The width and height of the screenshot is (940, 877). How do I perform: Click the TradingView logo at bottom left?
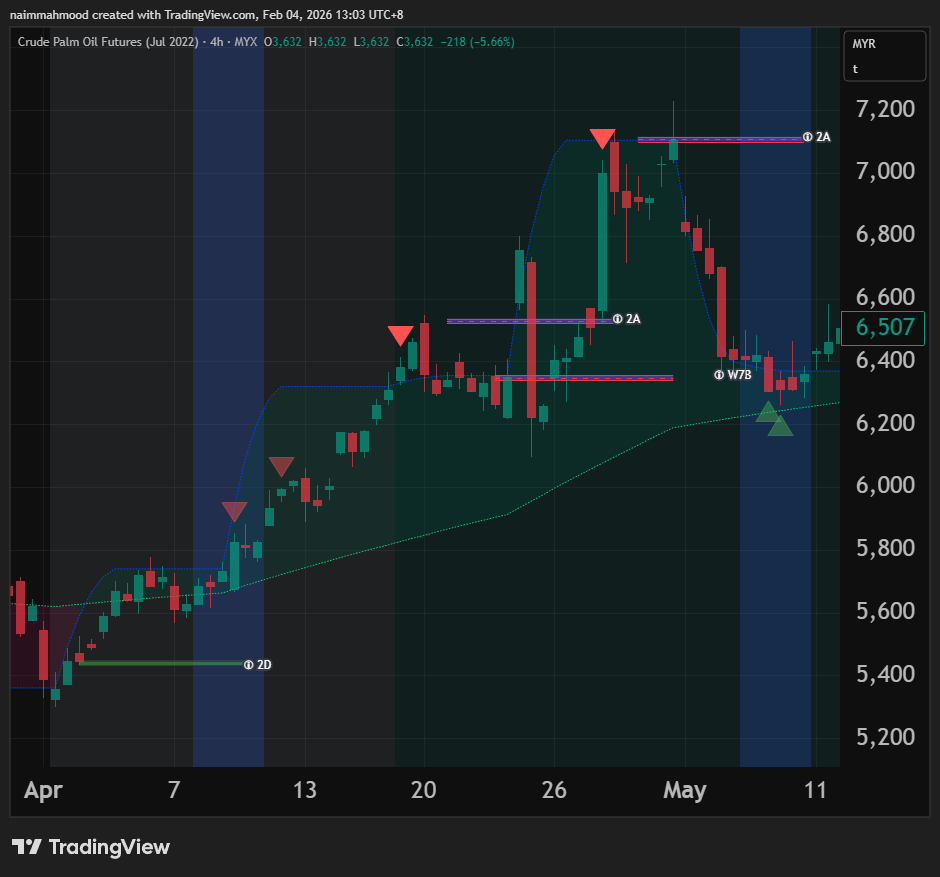pos(91,847)
